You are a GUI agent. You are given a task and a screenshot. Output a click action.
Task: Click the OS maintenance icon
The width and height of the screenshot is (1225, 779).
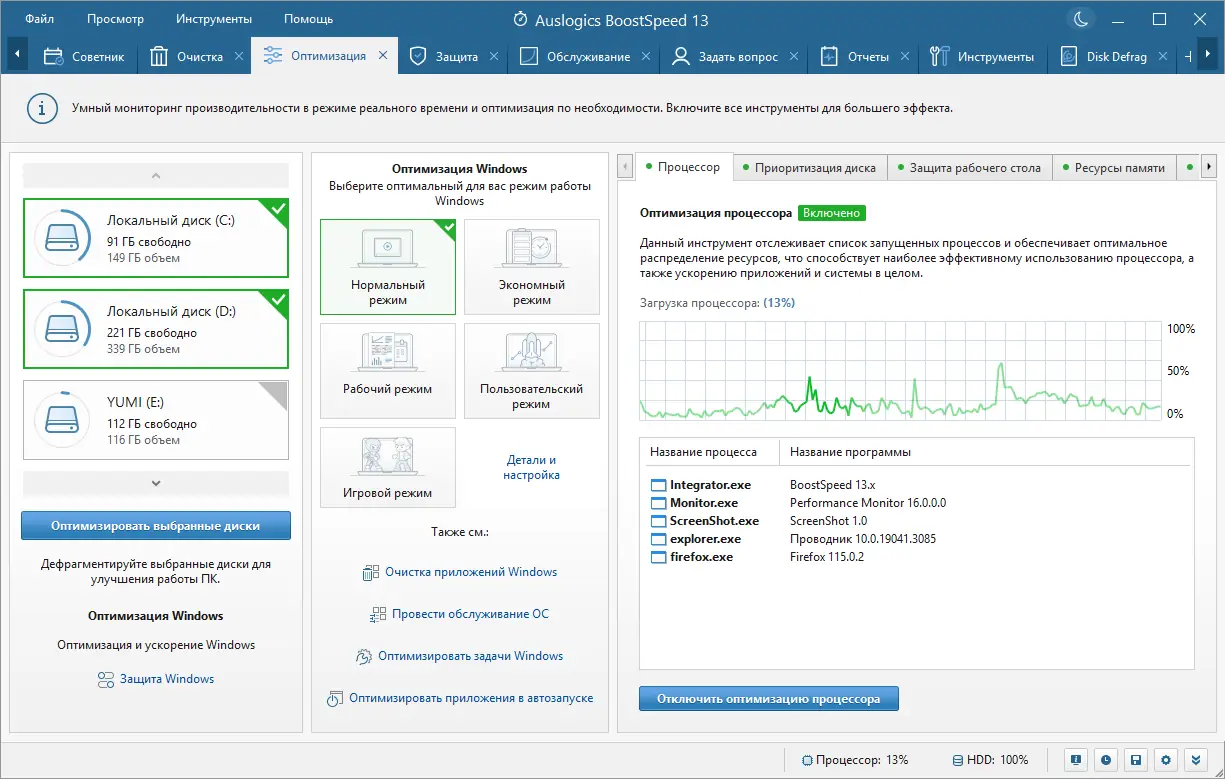pyautogui.click(x=377, y=614)
